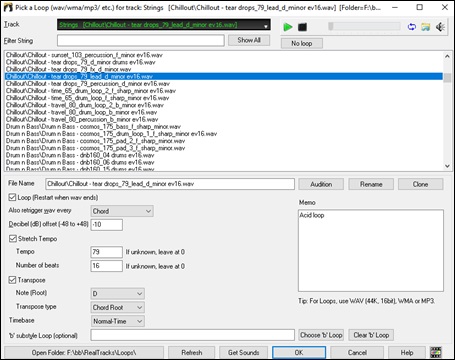Click the Band-in-a-Box title bar icon

[8, 7]
